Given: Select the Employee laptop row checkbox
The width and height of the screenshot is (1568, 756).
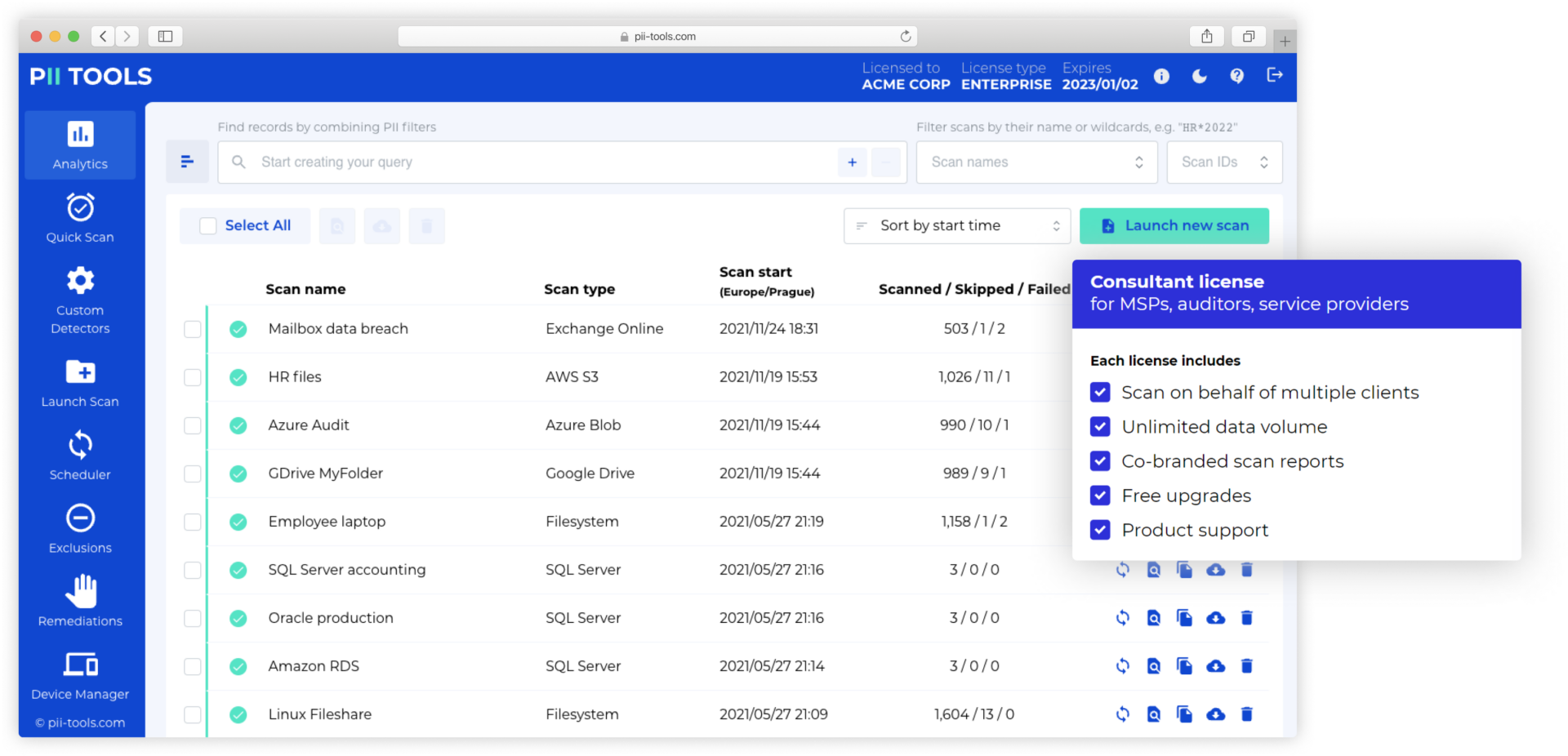Looking at the screenshot, I should pos(193,522).
